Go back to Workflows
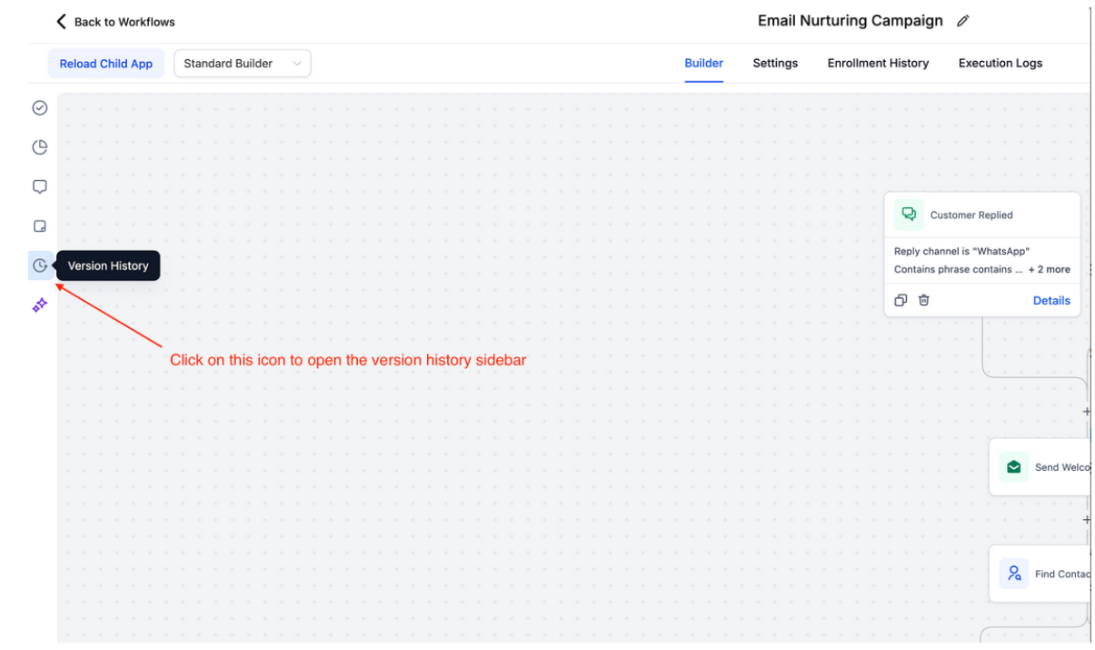Image resolution: width=1095 pixels, height=650 pixels. (x=115, y=22)
